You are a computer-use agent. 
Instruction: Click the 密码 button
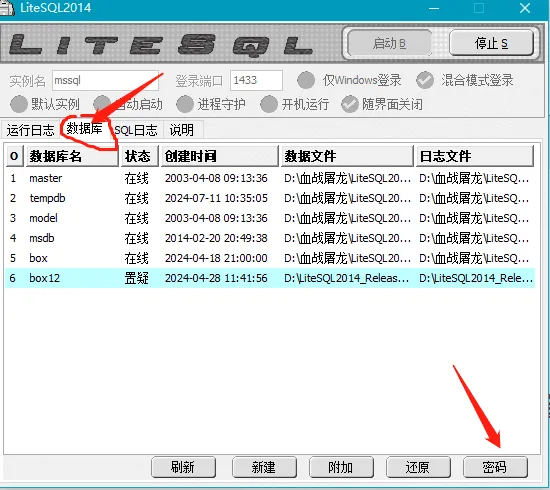[495, 467]
